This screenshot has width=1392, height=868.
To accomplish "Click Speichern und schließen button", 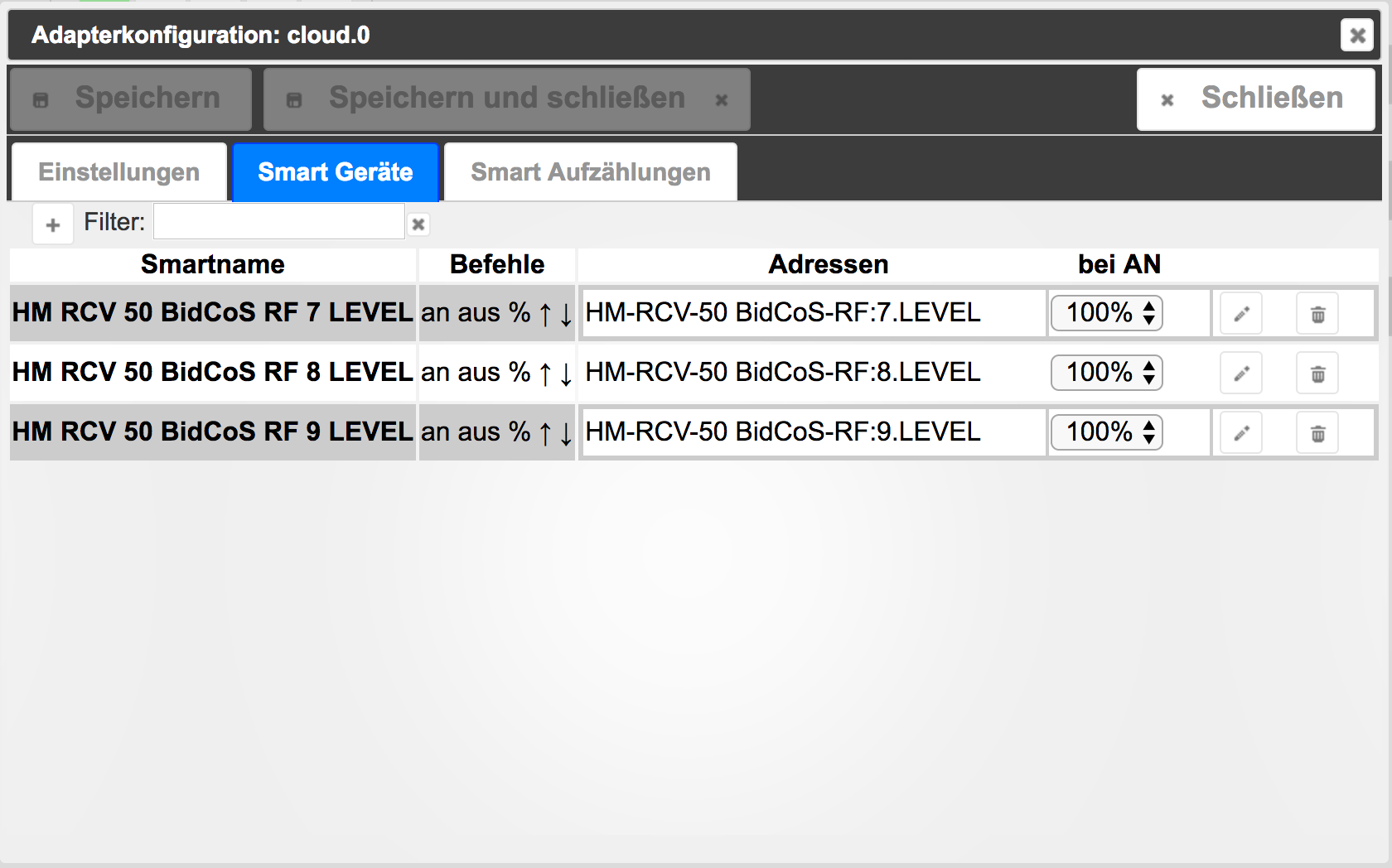I will pyautogui.click(x=507, y=99).
